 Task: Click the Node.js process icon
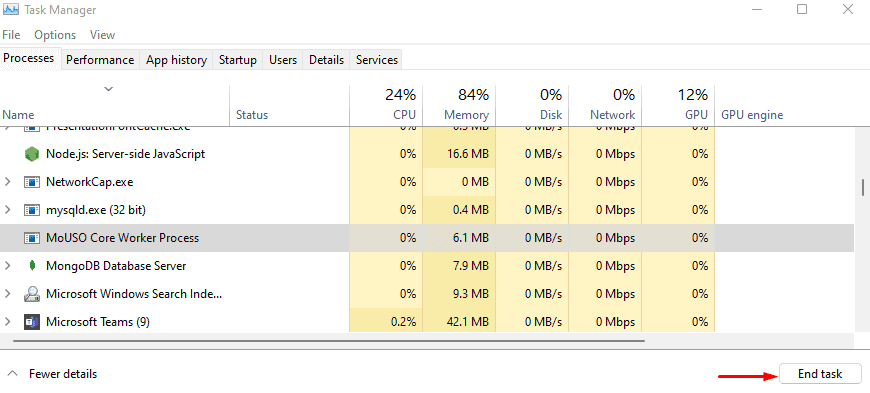click(32, 154)
